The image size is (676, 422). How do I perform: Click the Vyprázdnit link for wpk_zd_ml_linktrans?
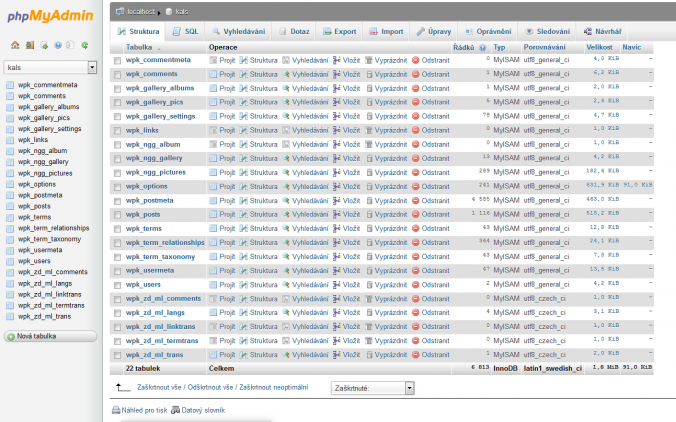391,327
